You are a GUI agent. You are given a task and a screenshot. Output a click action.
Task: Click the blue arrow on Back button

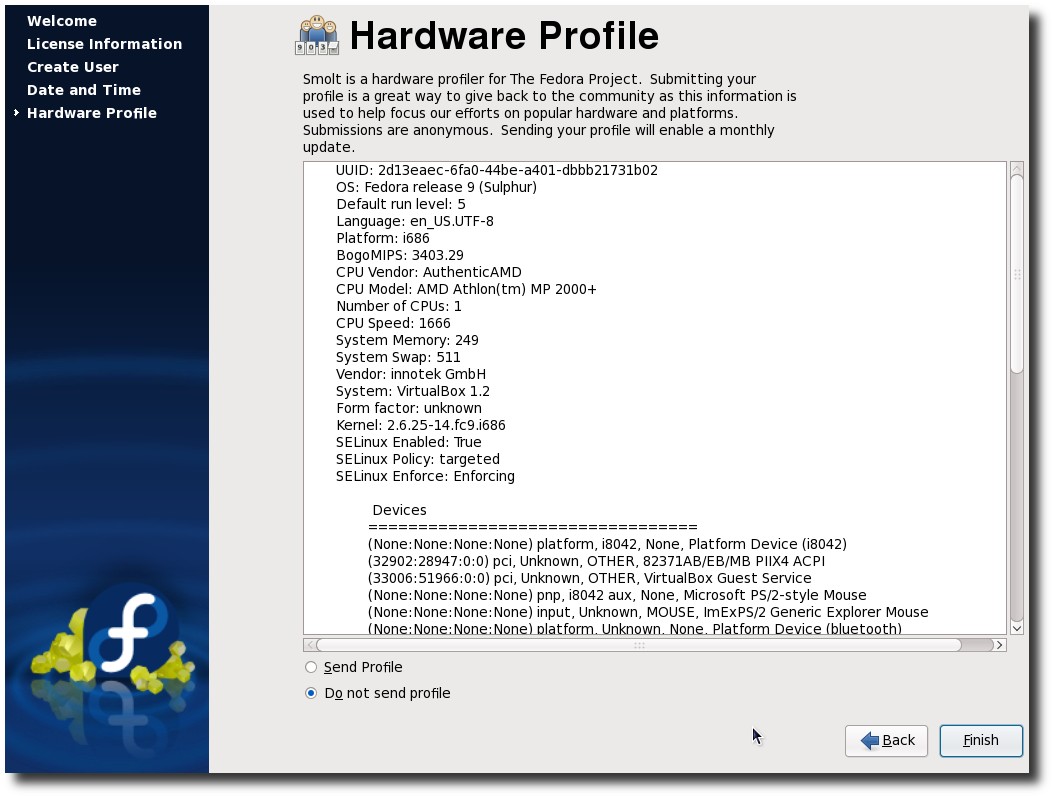(x=869, y=740)
